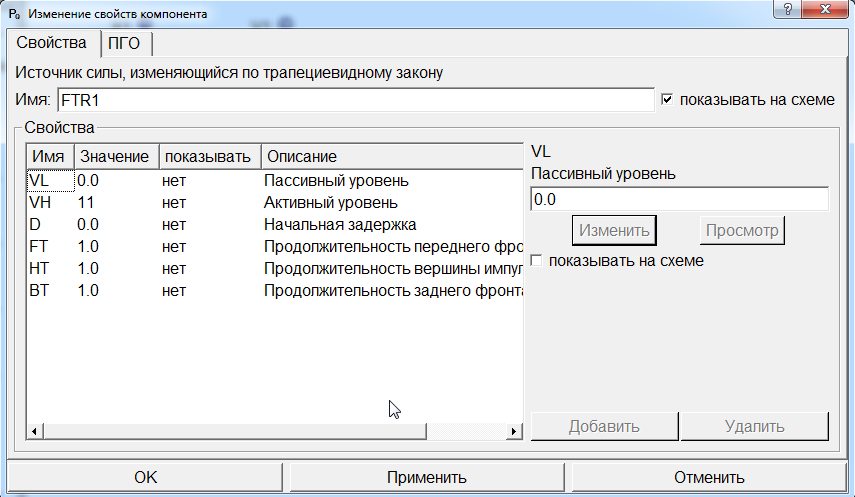This screenshot has height=497, width=855.
Task: Click OK to confirm changes
Action: click(x=145, y=477)
